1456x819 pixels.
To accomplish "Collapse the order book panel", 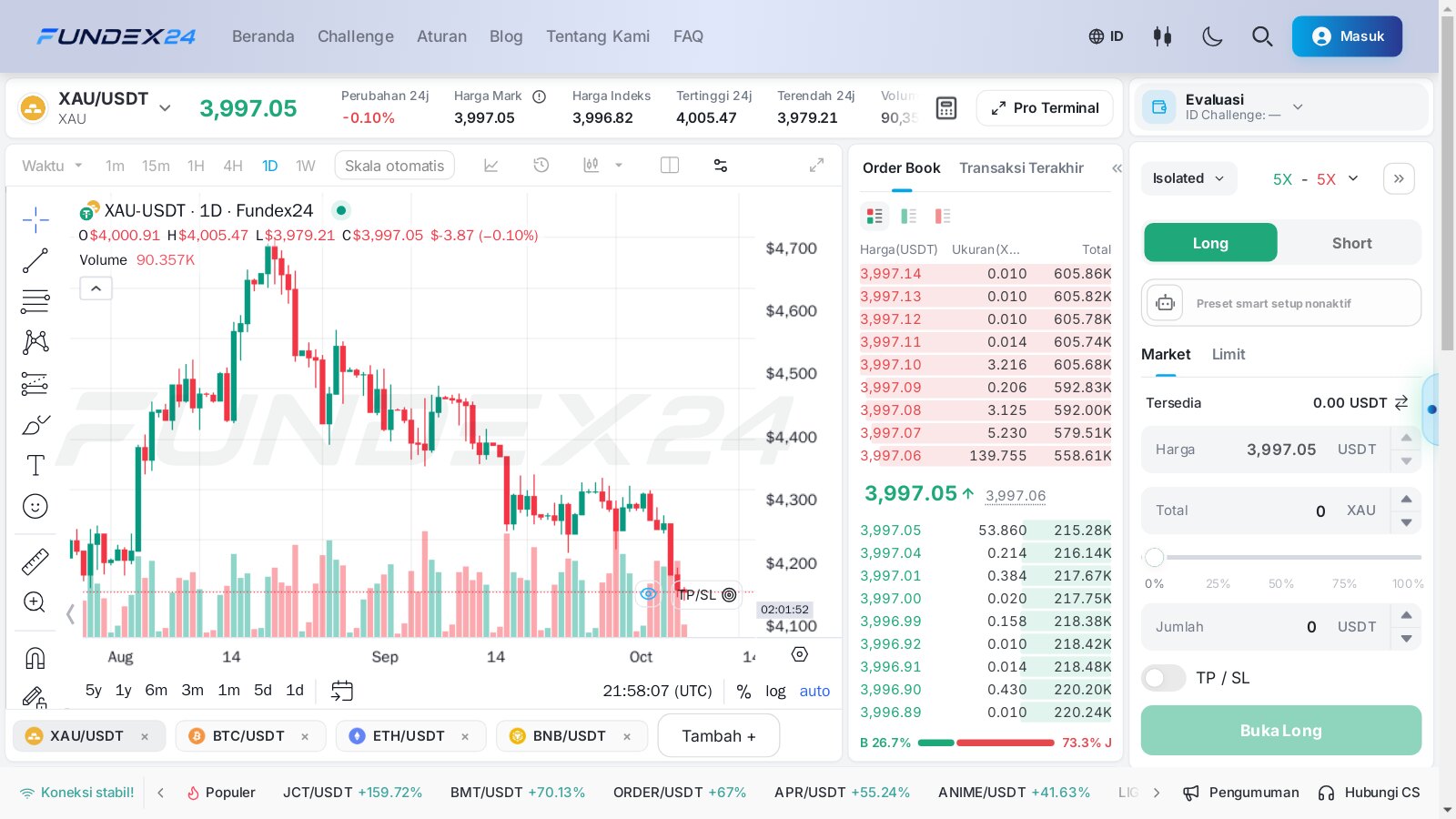I will [1117, 168].
